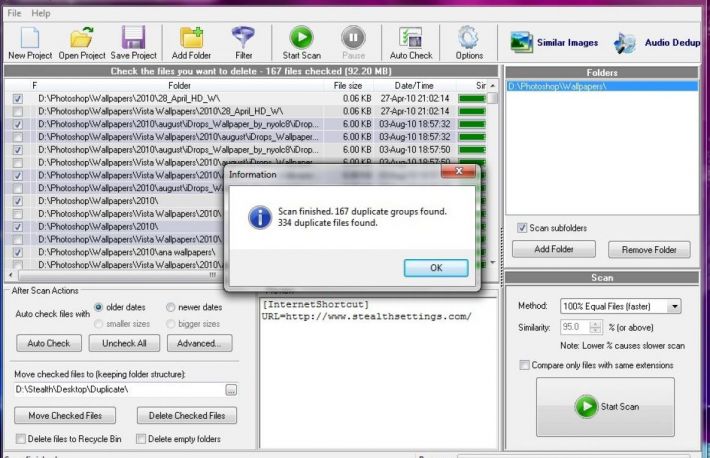Select the newer dates radio option
This screenshot has height=458, width=710.
tap(170, 308)
